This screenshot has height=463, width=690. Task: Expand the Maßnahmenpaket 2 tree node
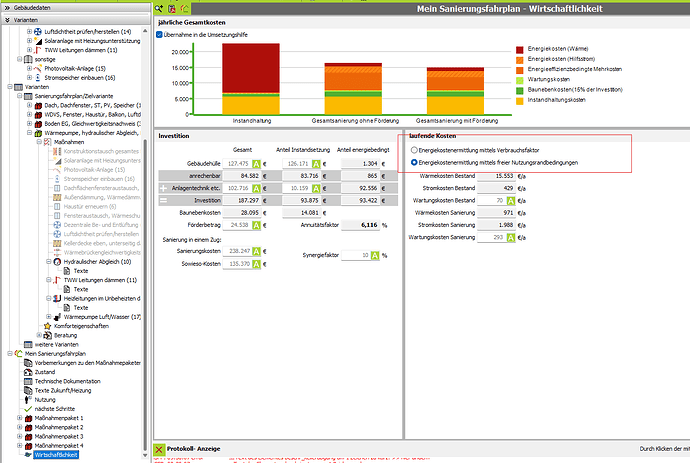19,427
